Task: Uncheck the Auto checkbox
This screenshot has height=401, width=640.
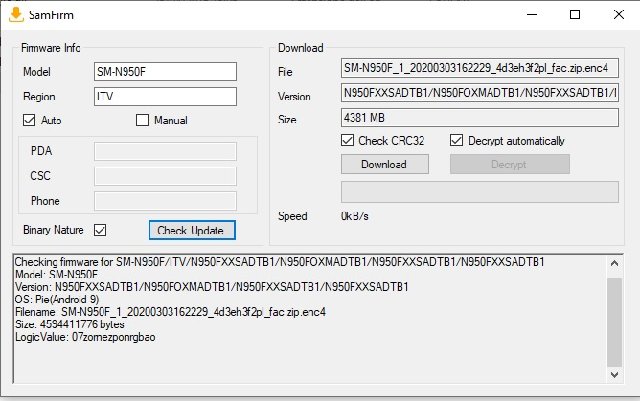Action: tap(29, 120)
